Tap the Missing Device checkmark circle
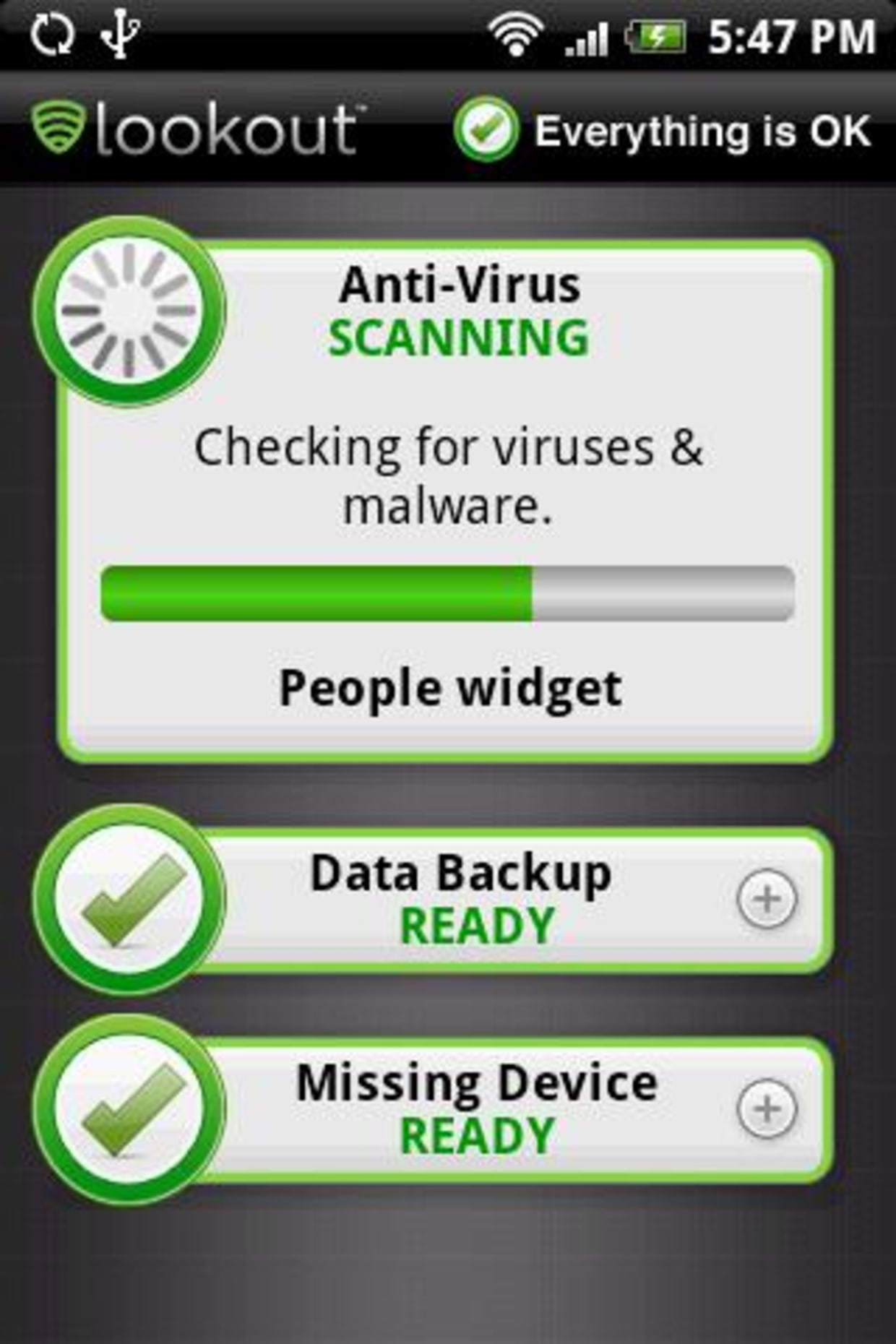The image size is (896, 1344). point(129,1109)
